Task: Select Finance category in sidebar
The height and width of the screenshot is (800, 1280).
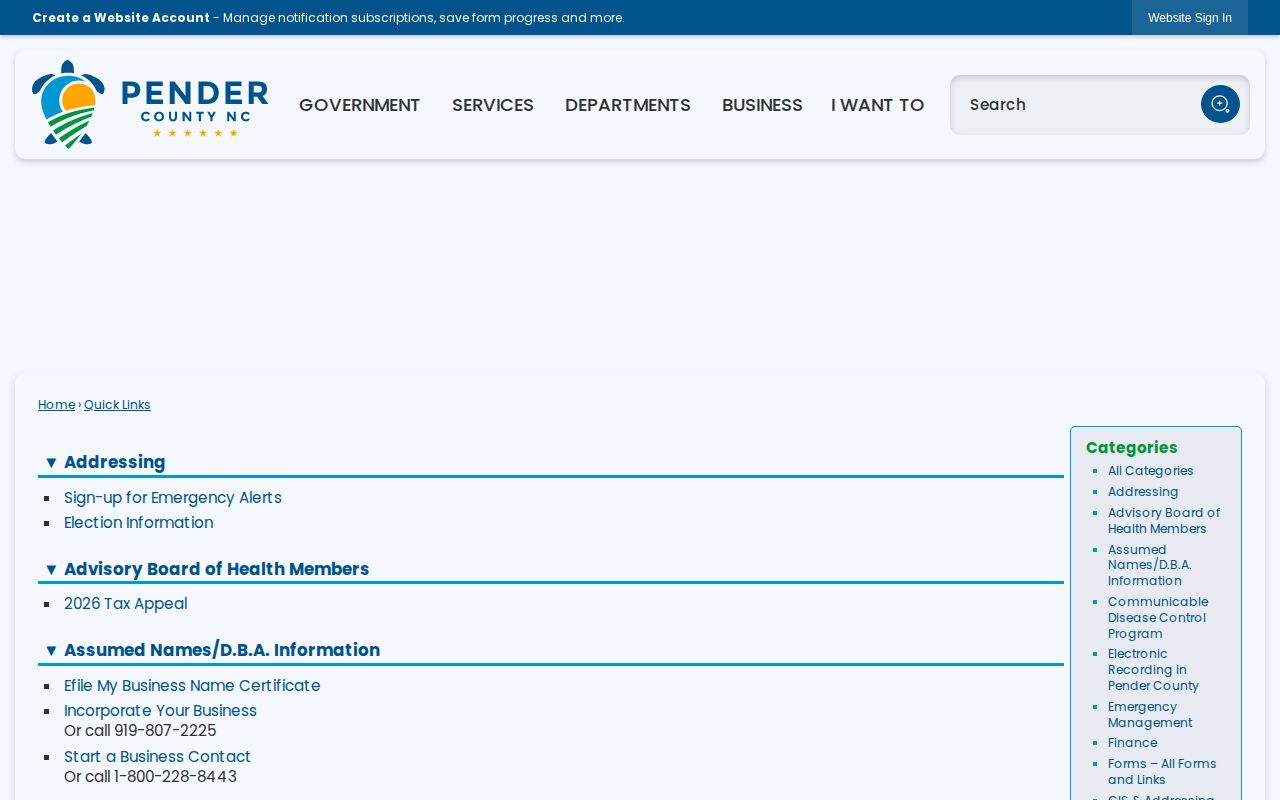Action: click(1133, 743)
